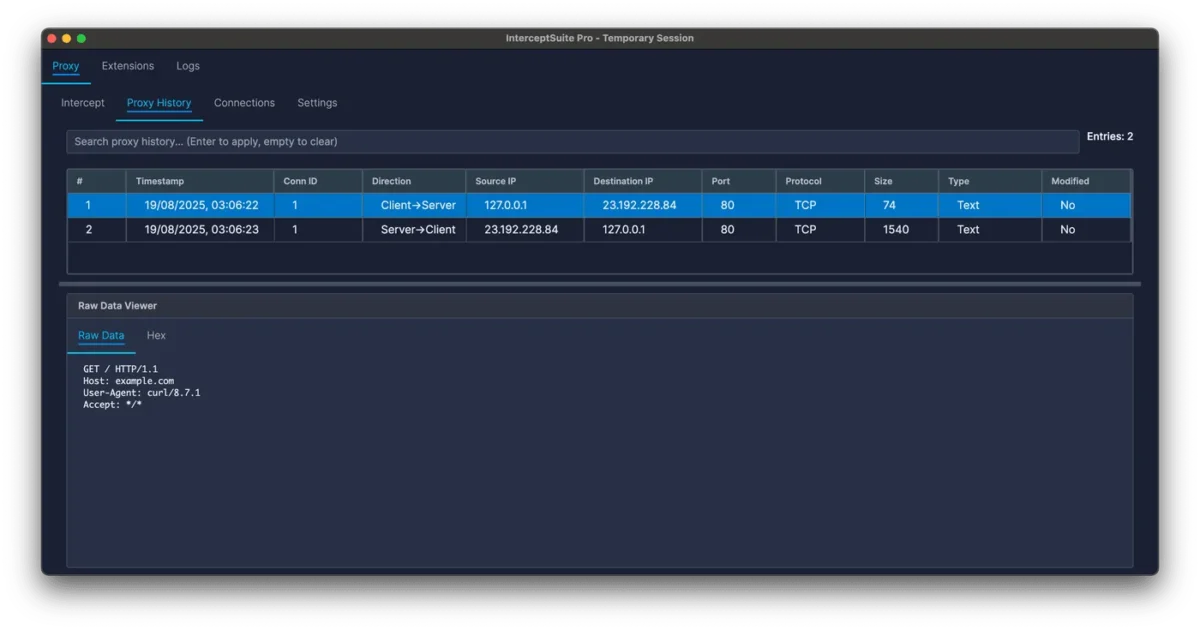The width and height of the screenshot is (1200, 630).
Task: Sort by the # column header
Action: [97, 181]
